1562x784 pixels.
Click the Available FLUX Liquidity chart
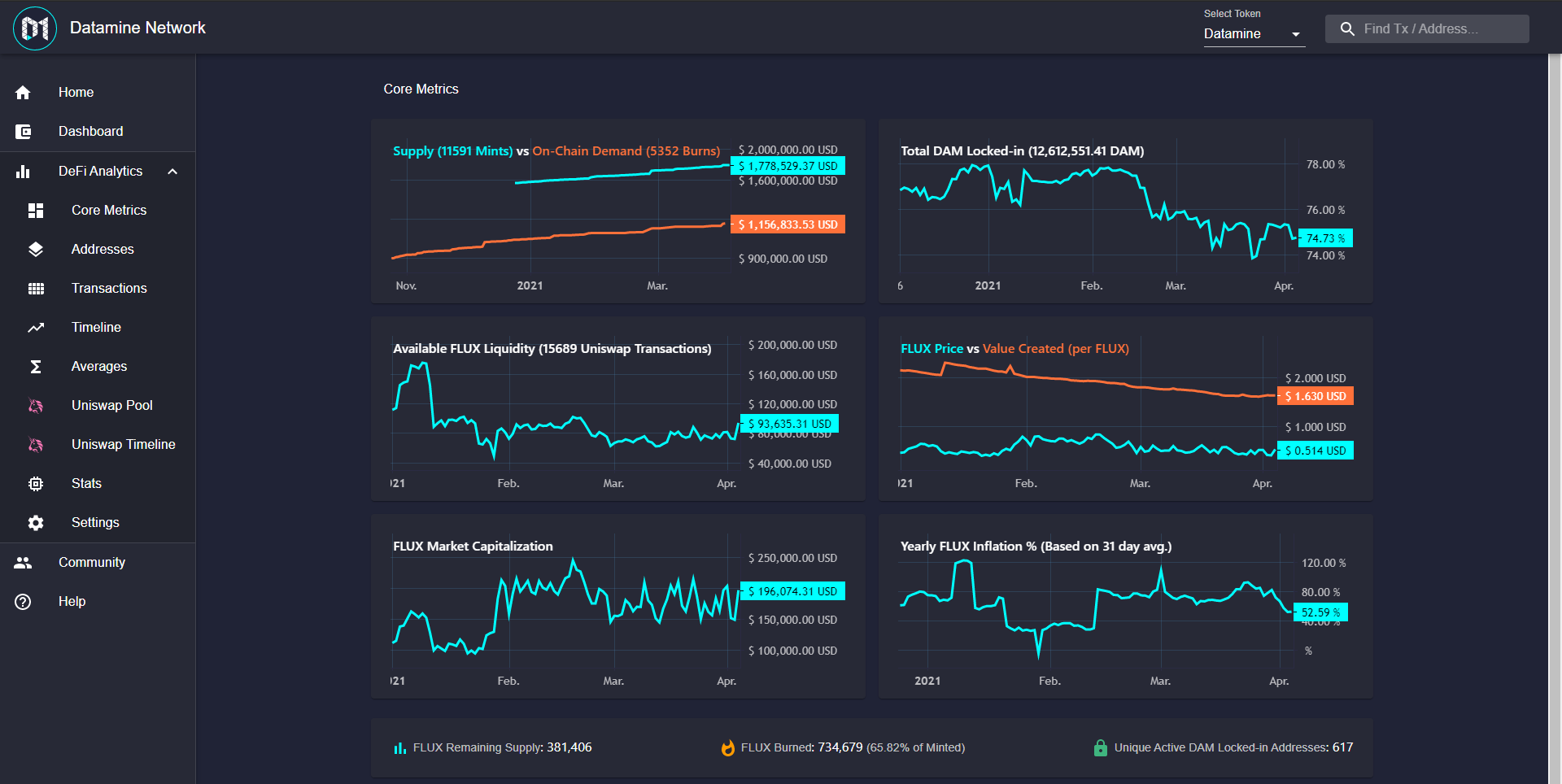(617, 409)
